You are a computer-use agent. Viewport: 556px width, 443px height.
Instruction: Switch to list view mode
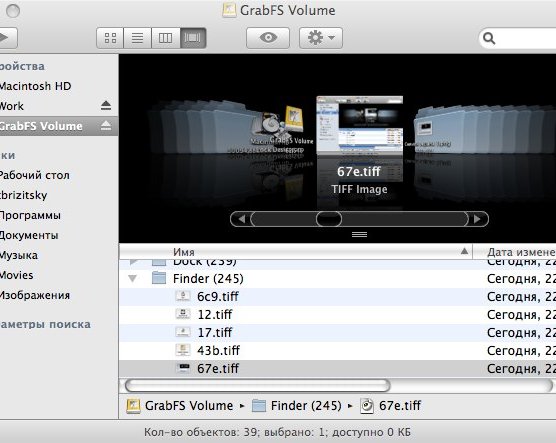tap(138, 38)
